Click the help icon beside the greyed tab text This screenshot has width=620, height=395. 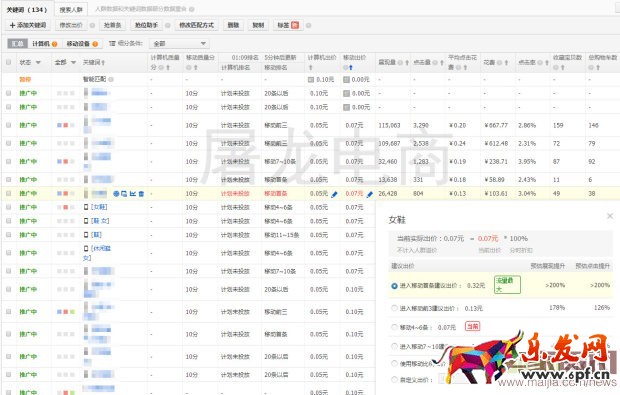[x=192, y=9]
